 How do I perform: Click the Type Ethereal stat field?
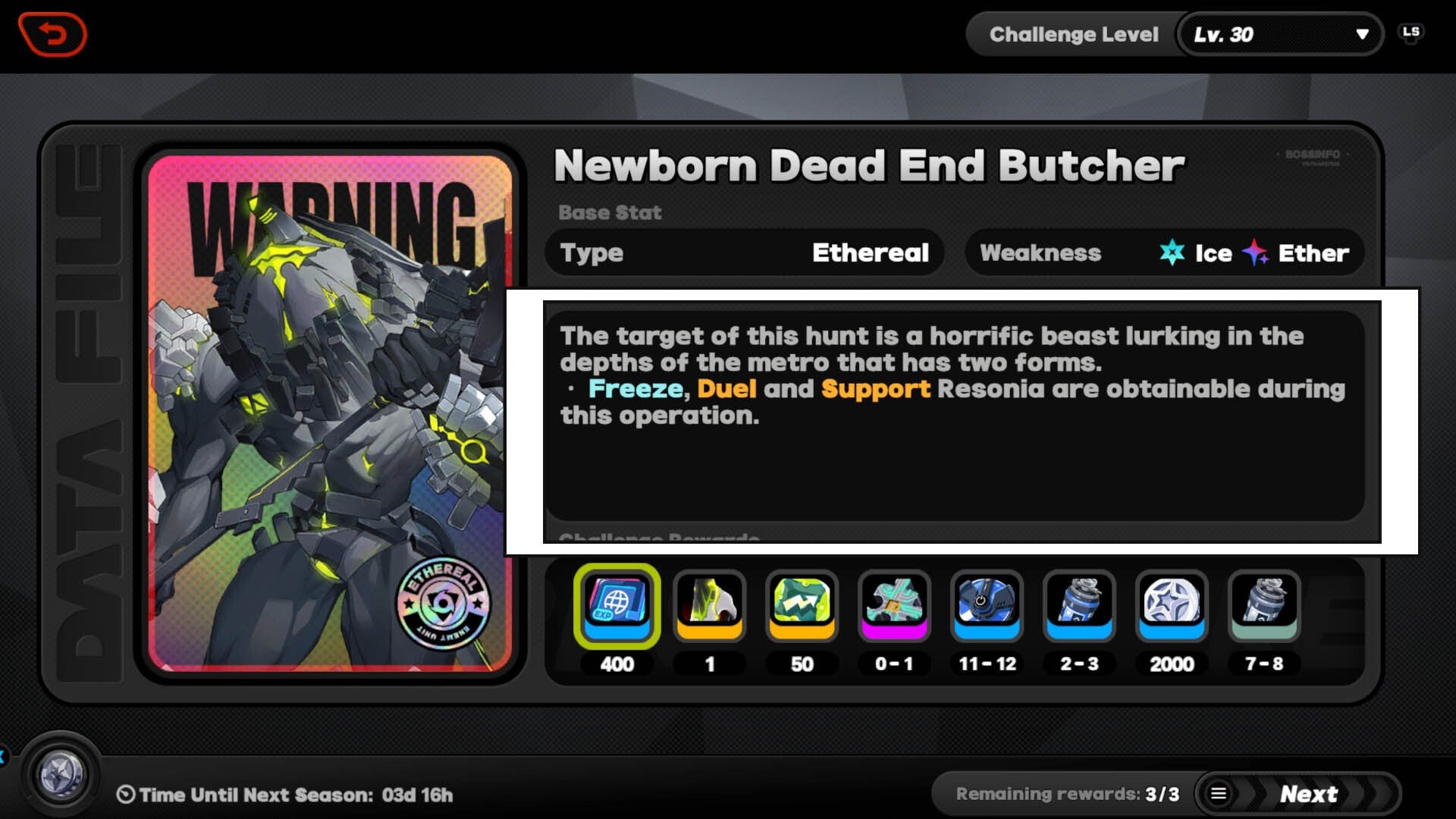coord(744,253)
